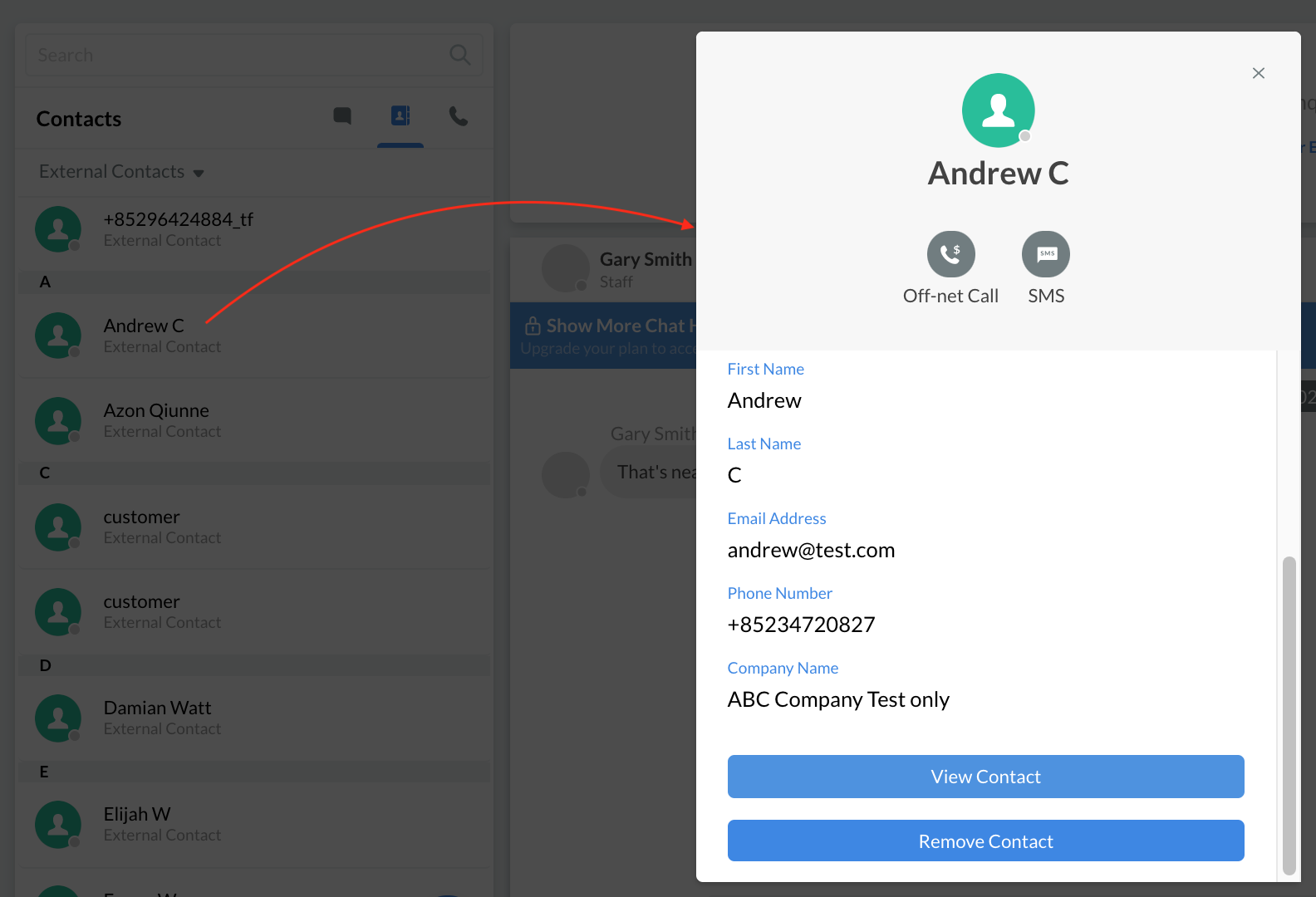Select Azon Qiunne contact

pos(254,420)
